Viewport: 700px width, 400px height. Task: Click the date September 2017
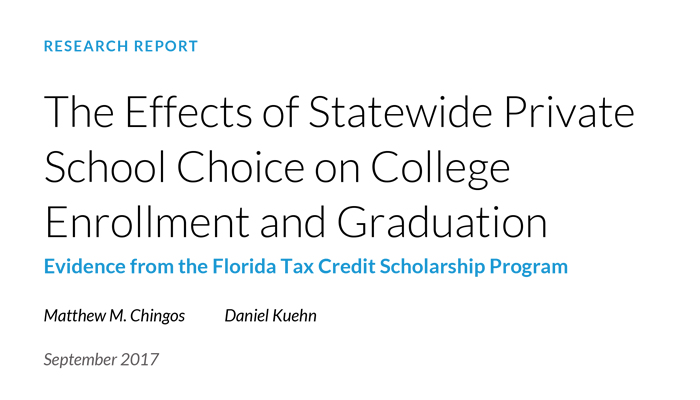click(x=101, y=359)
